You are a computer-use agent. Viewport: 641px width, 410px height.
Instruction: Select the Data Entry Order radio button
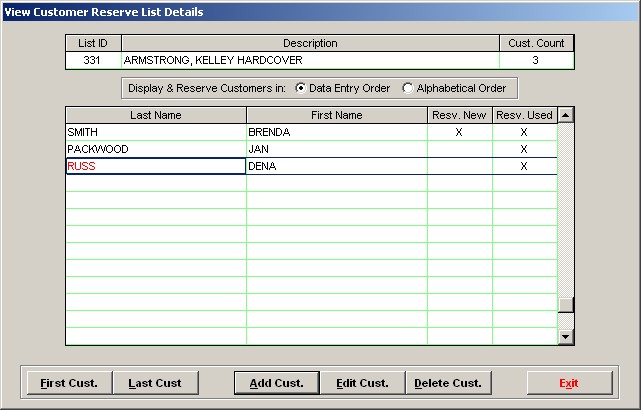coord(300,88)
